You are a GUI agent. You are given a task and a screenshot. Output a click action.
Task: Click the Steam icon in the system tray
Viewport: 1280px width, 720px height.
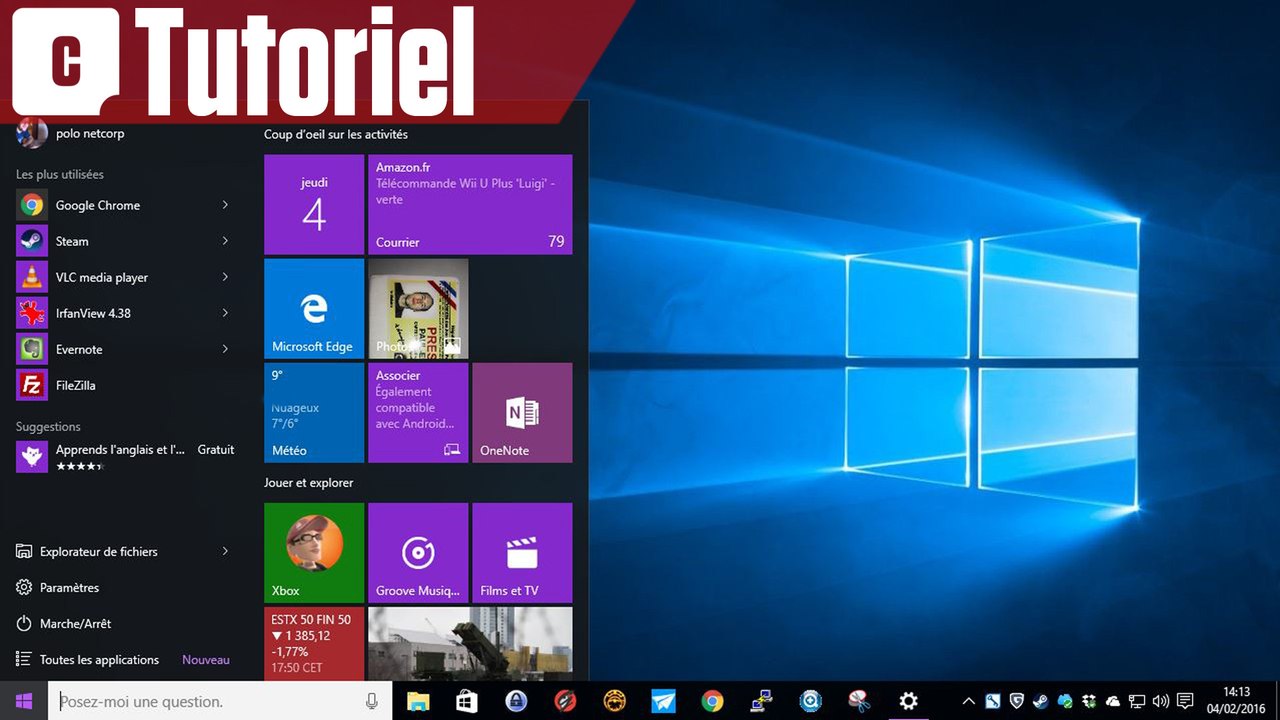pyautogui.click(x=1041, y=701)
